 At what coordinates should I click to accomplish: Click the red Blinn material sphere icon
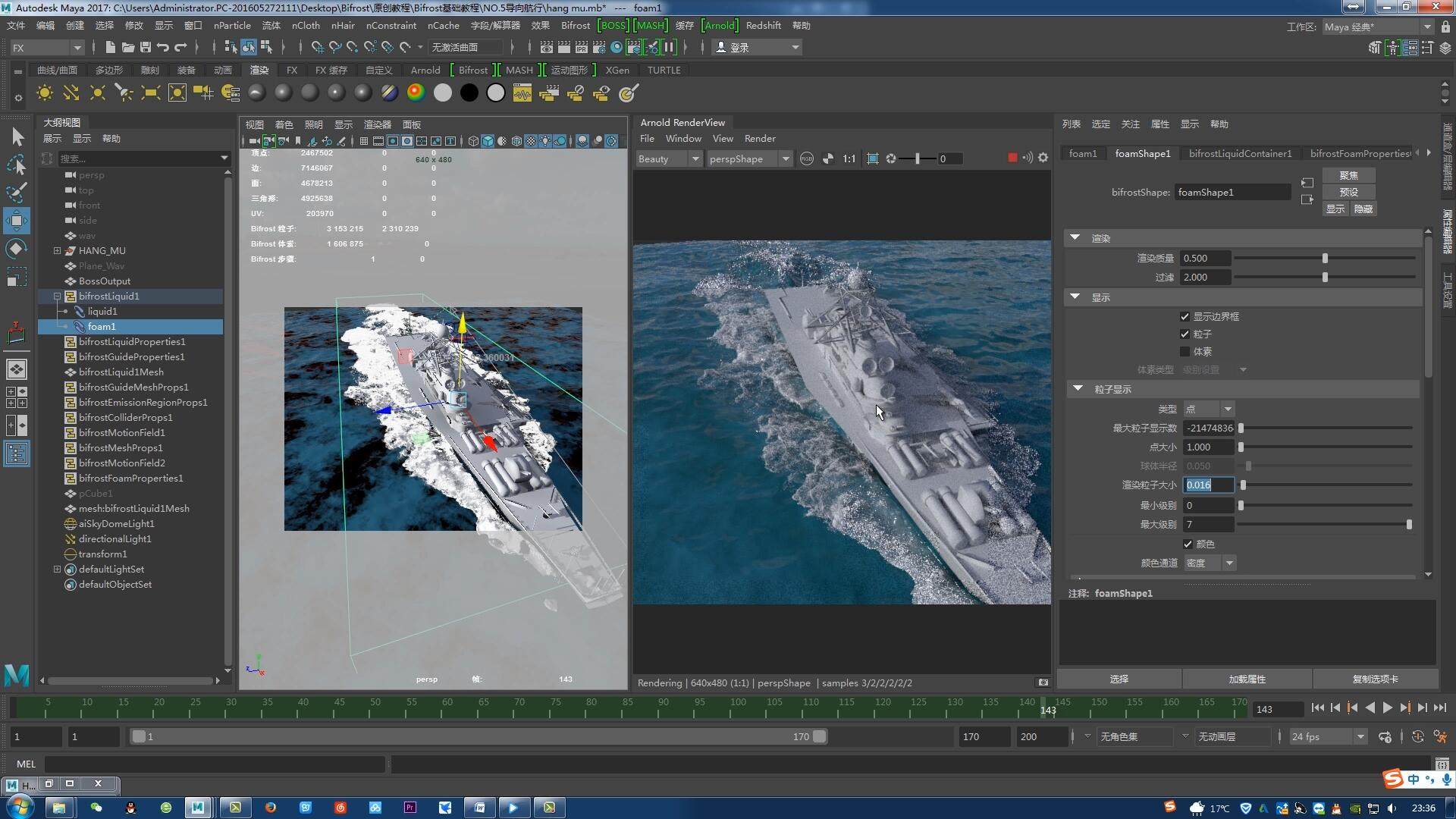click(416, 93)
